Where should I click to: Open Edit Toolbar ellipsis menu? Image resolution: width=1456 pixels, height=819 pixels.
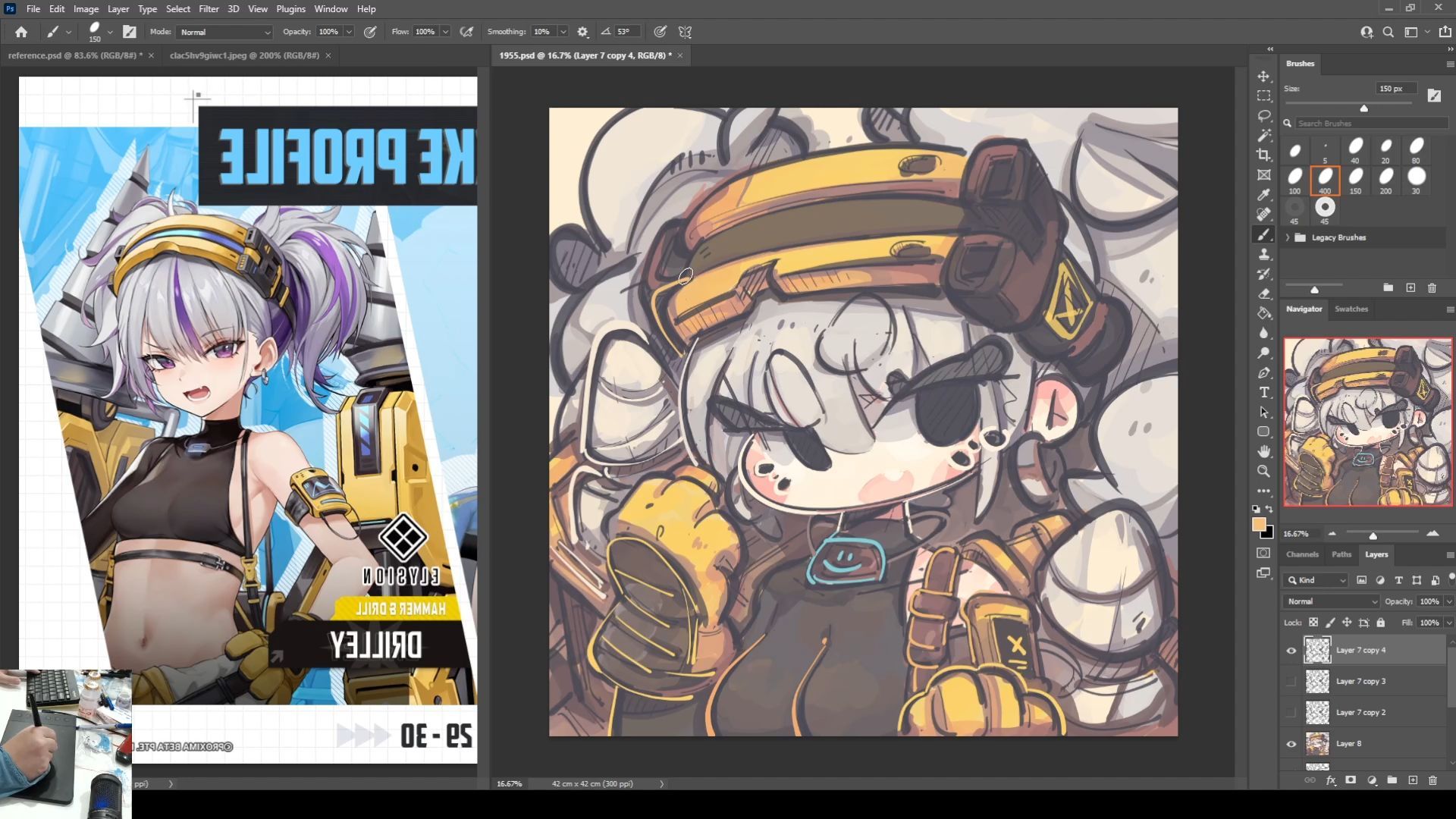click(x=1263, y=491)
